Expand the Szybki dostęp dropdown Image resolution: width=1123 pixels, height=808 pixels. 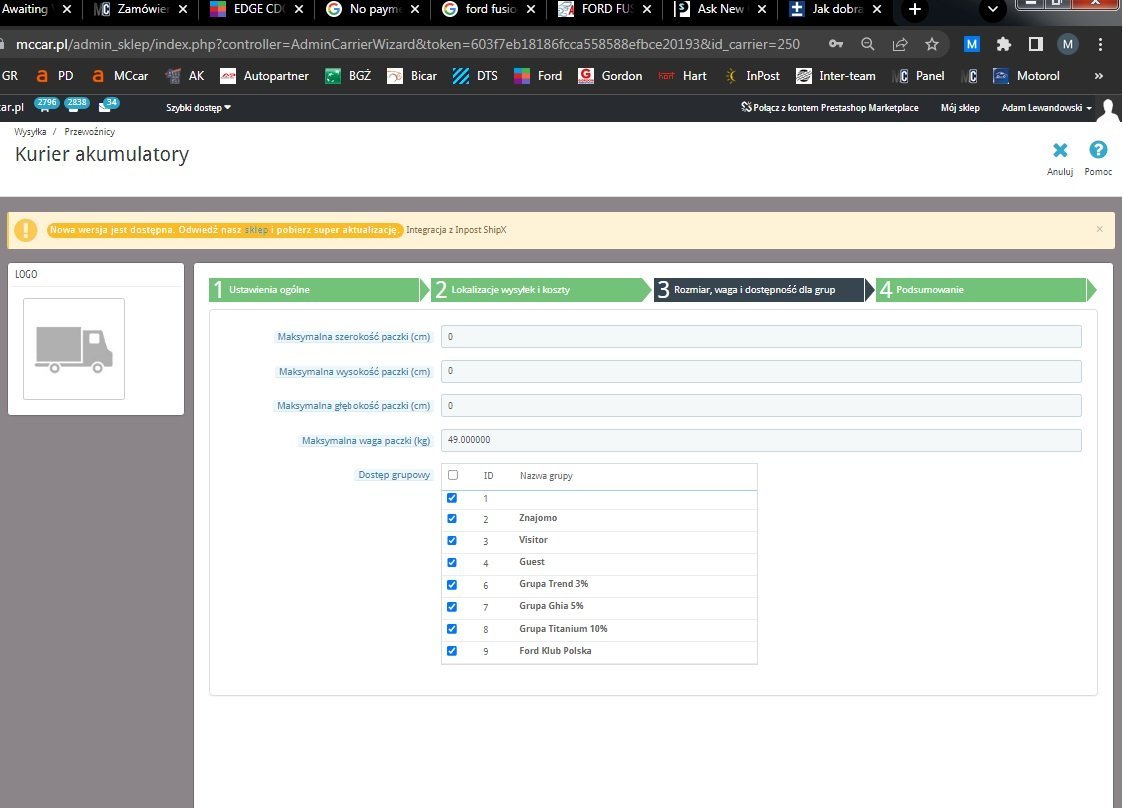pyautogui.click(x=198, y=107)
